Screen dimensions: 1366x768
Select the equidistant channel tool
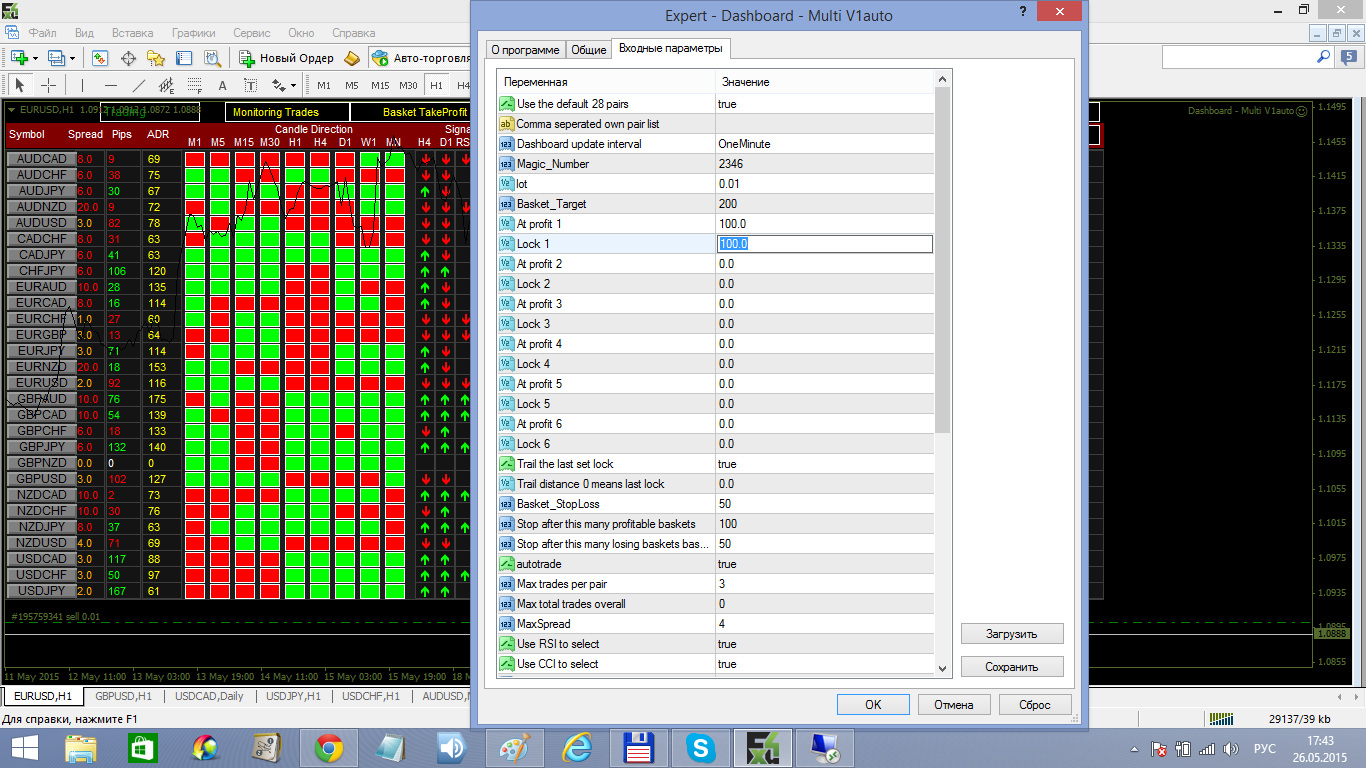pos(167,85)
